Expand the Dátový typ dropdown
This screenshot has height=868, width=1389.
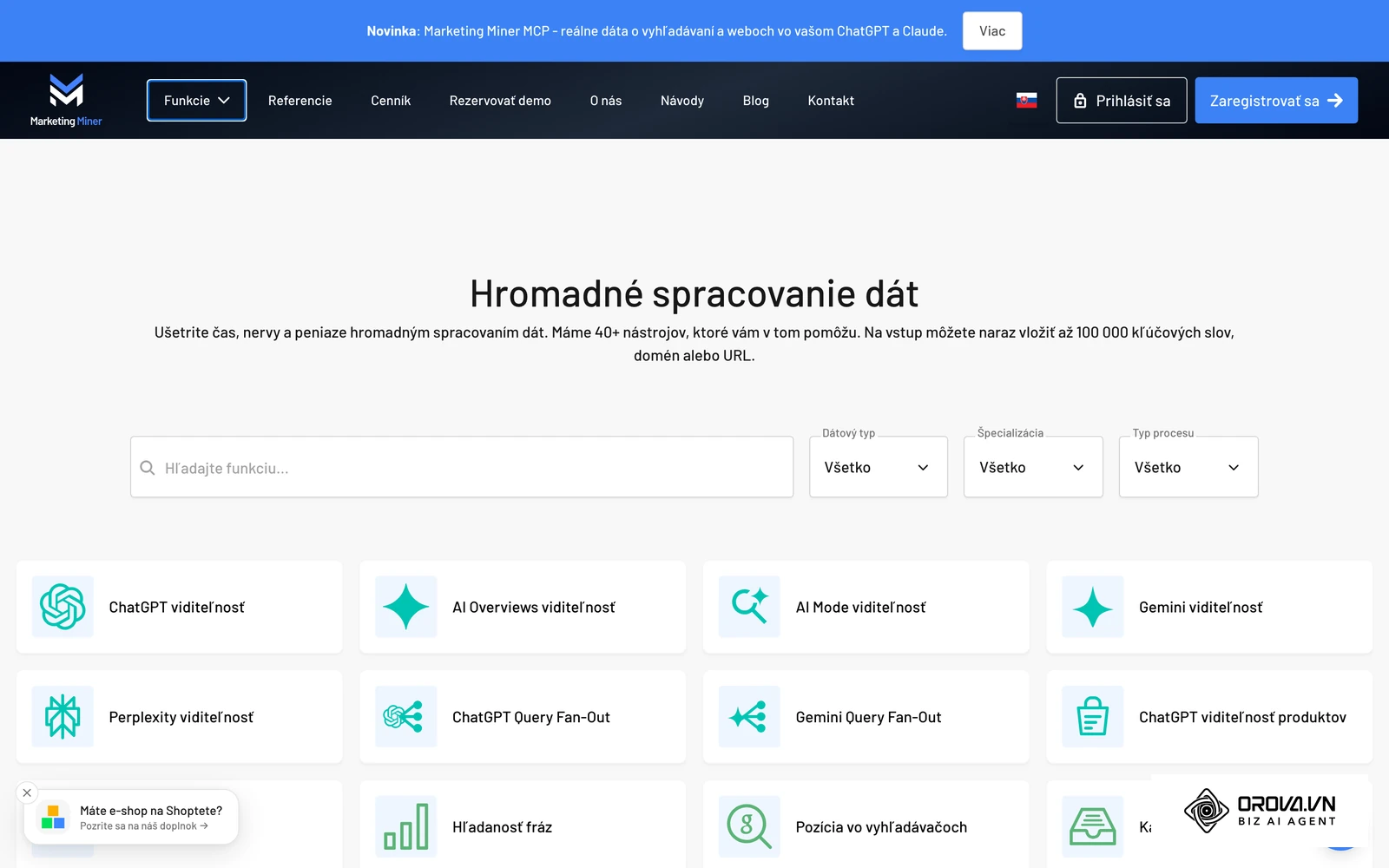click(879, 467)
